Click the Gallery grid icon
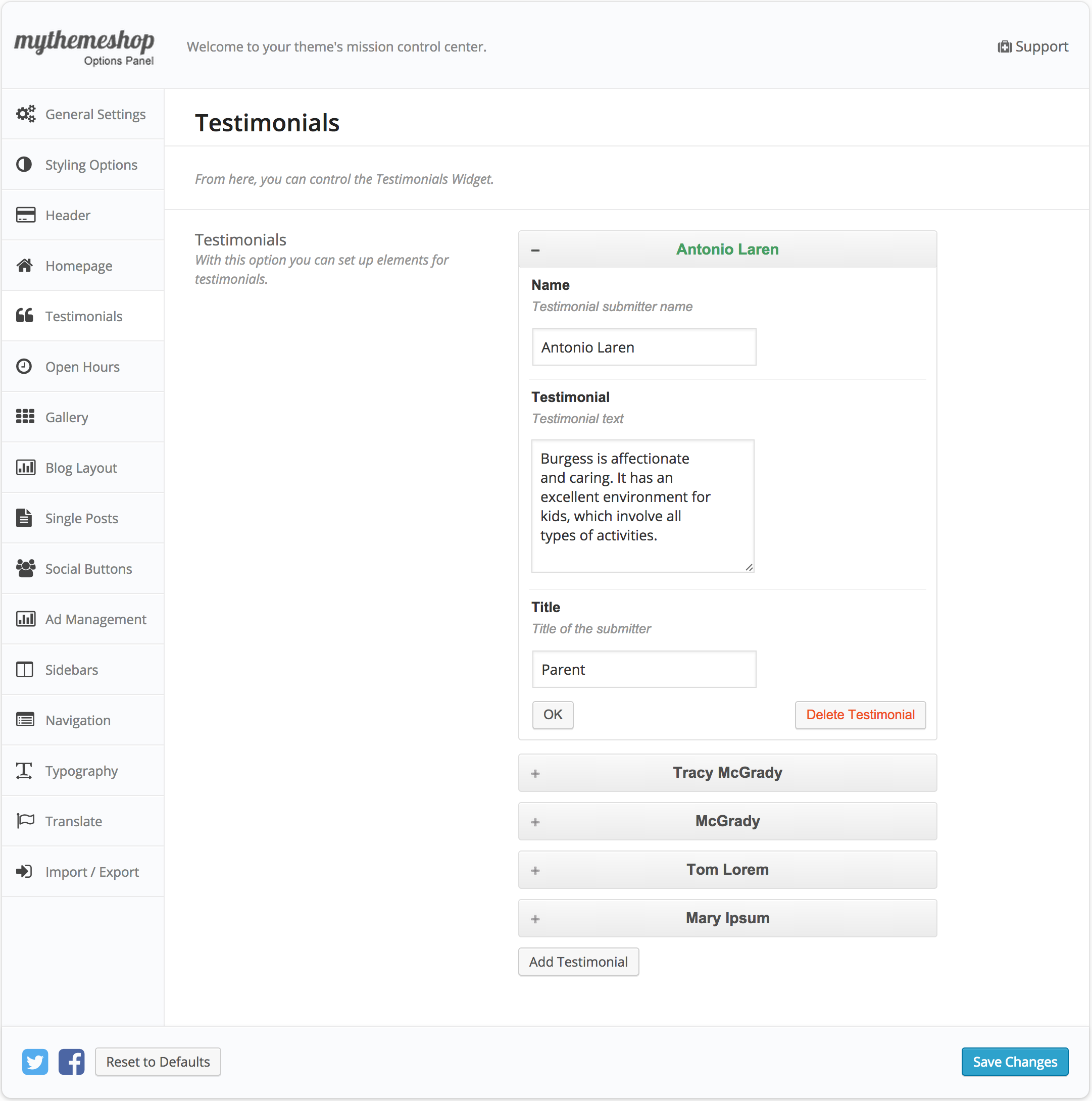Image resolution: width=1092 pixels, height=1101 pixels. [x=25, y=417]
